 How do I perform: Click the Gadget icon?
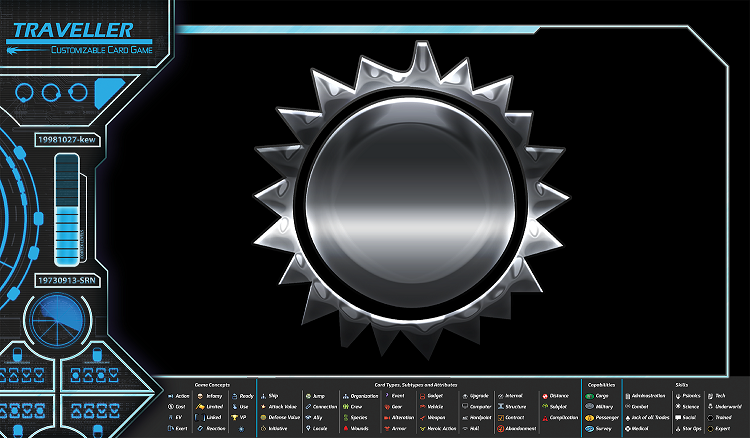(422, 396)
